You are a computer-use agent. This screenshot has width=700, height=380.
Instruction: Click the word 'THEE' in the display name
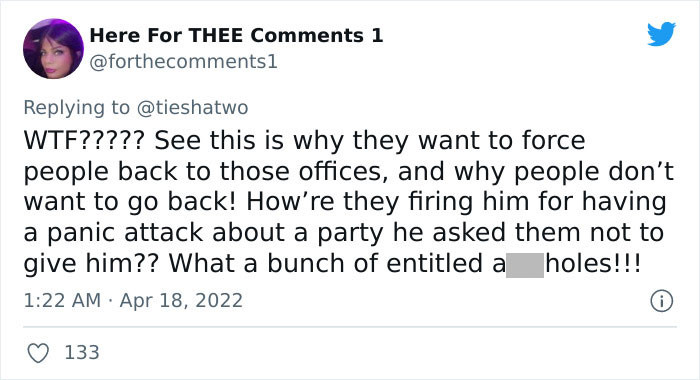pos(216,35)
